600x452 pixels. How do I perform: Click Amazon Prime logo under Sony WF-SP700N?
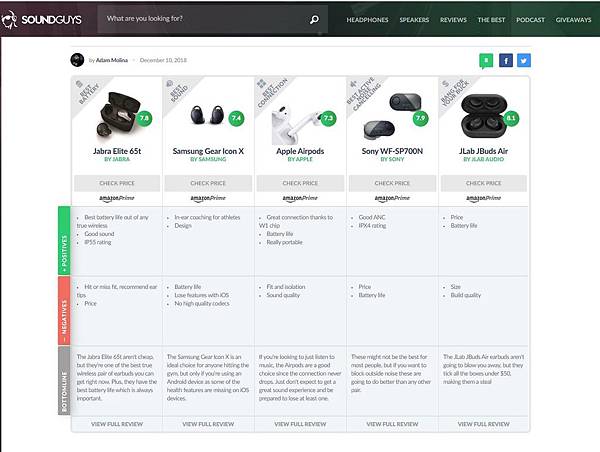(392, 198)
